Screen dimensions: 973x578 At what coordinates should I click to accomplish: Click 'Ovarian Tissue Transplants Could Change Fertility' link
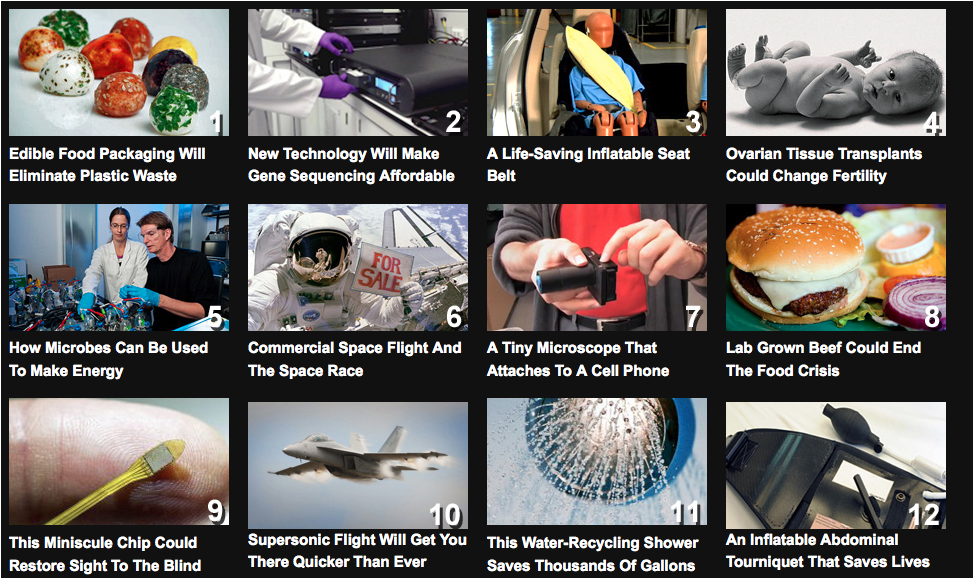[x=824, y=165]
